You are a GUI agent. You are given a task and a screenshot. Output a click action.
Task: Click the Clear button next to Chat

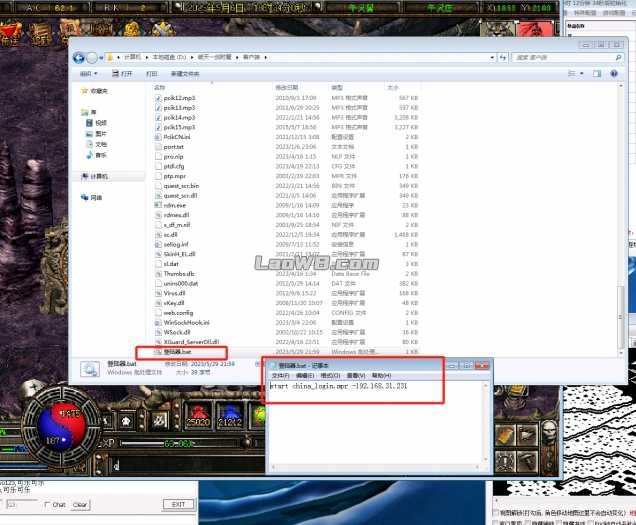point(80,505)
